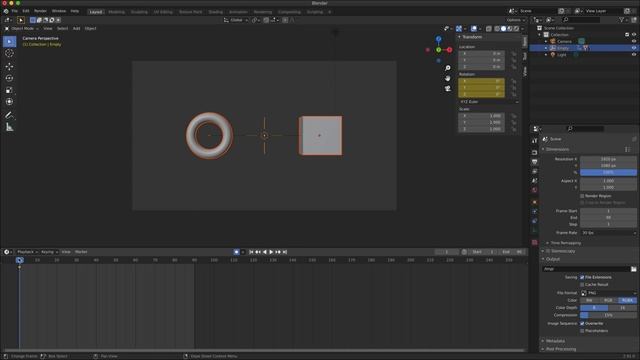Toggle the camera view icon
The image size is (640, 360).
(448, 88)
